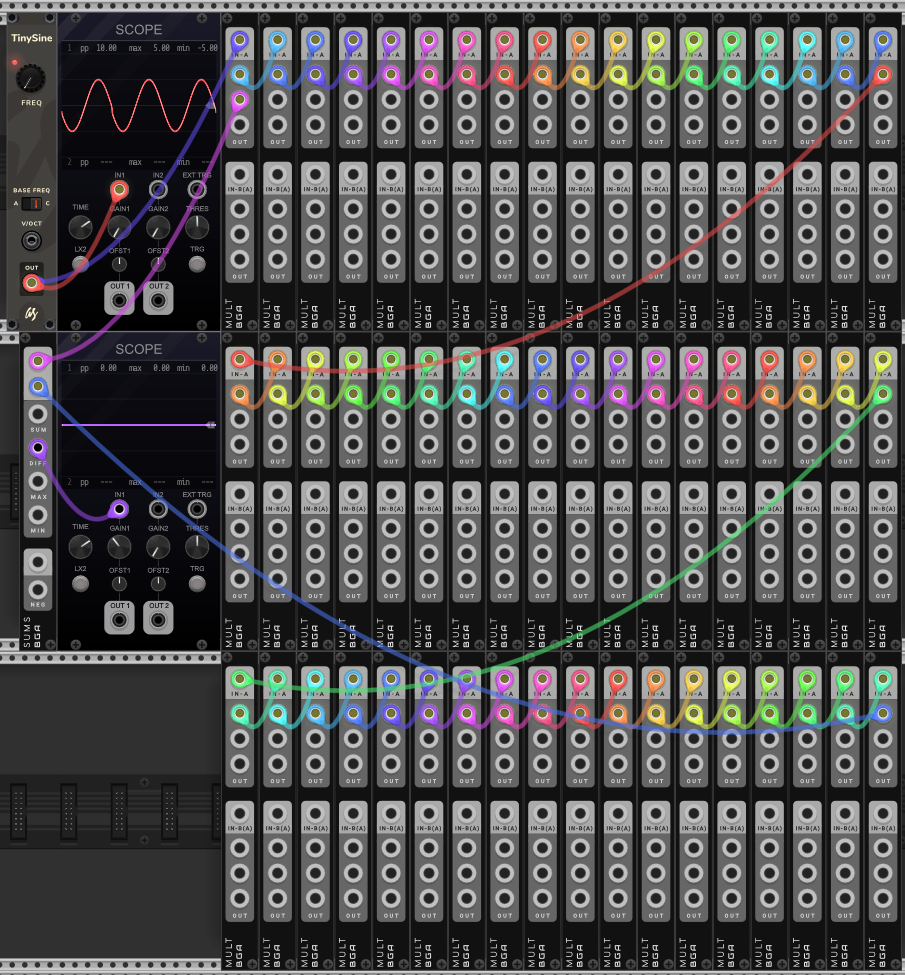
Task: Click the GAIN2 knob on the sine-wave SCOPE
Action: 158,228
